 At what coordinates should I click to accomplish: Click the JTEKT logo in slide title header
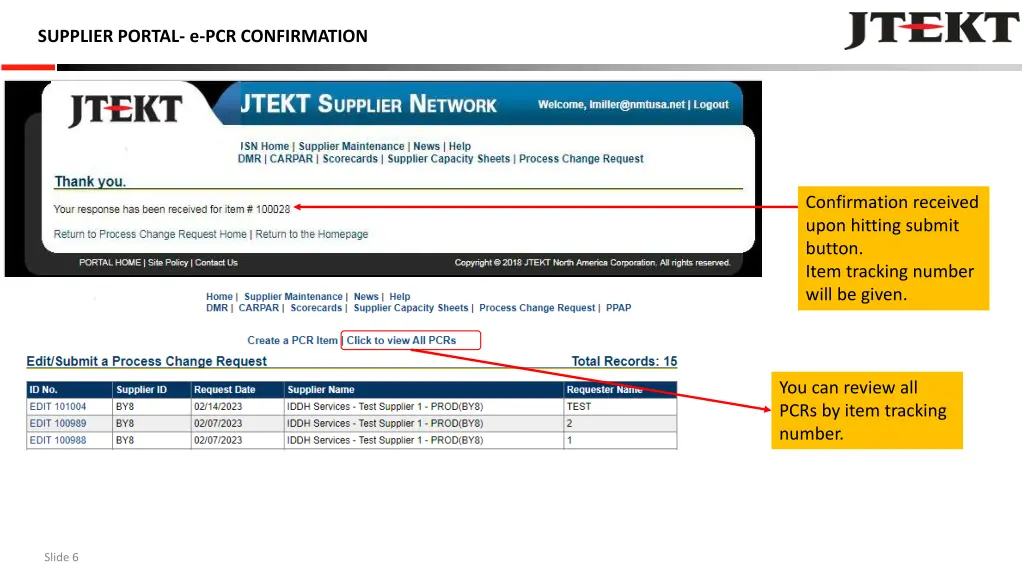[x=931, y=29]
